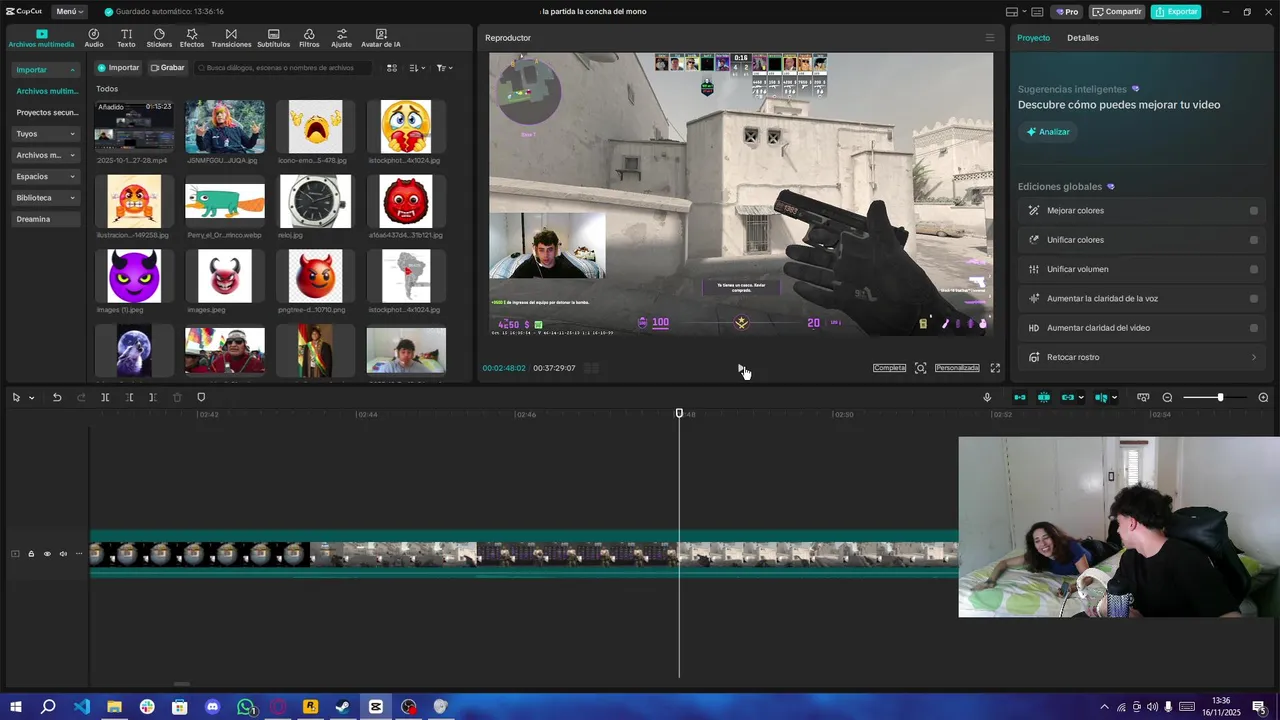Focus the media search field
Screen dimensions: 1280x720
pos(285,68)
